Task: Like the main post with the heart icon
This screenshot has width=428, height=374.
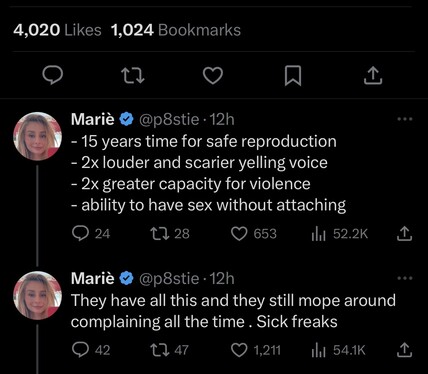Action: (213, 76)
